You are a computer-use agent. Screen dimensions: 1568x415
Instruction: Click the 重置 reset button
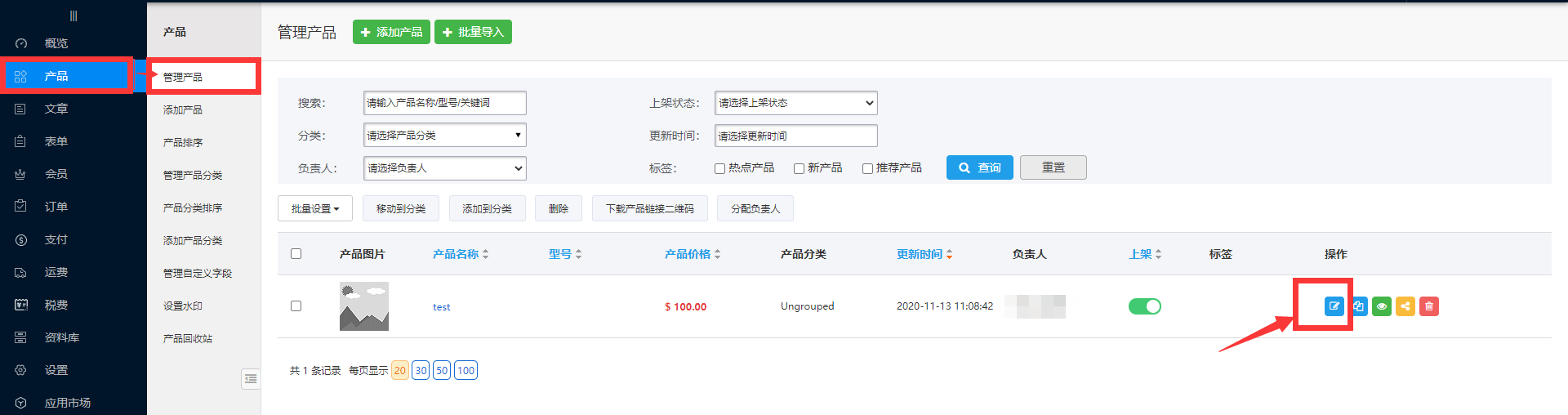[1053, 167]
